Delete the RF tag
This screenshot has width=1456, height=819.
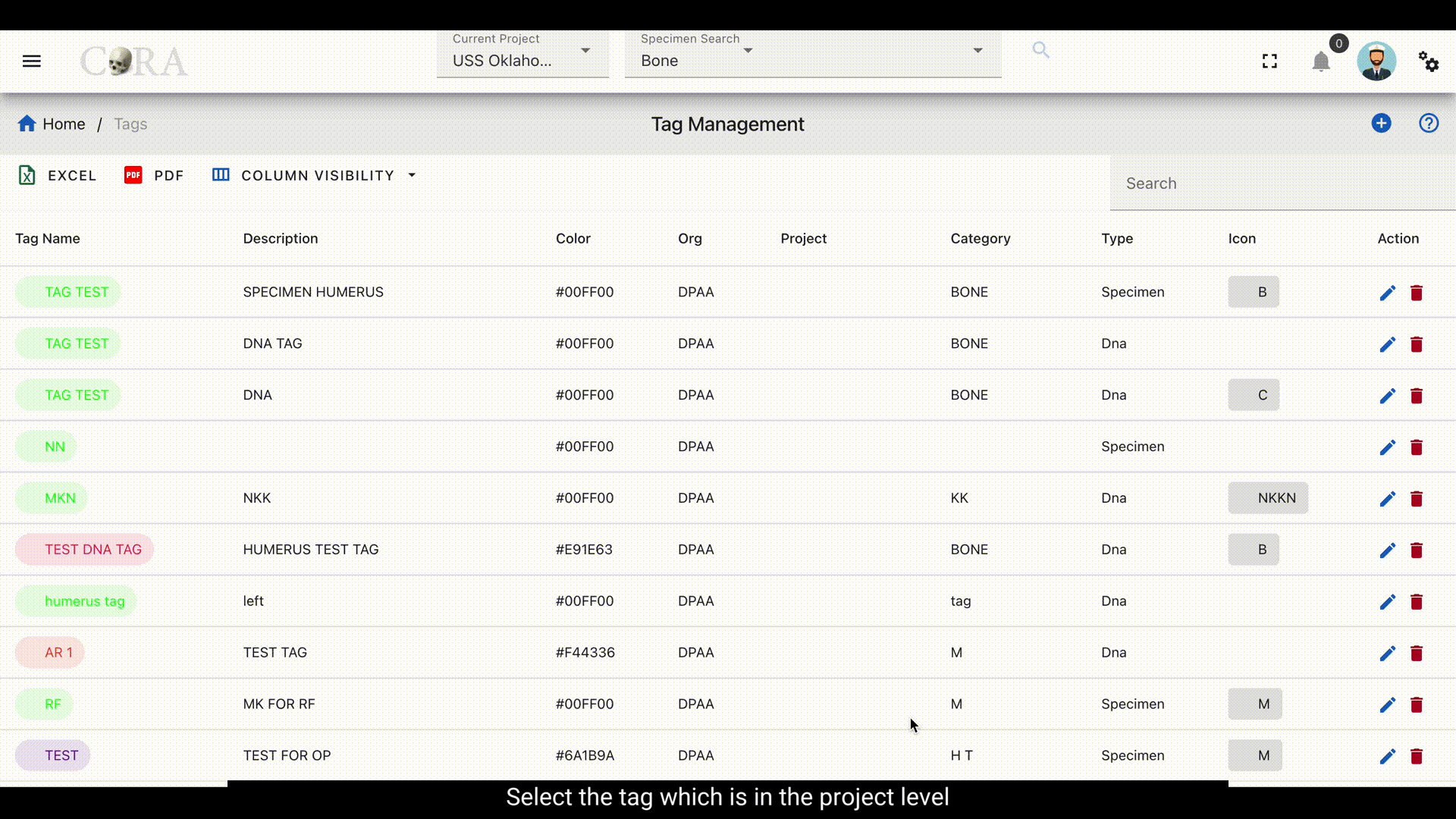click(1416, 705)
